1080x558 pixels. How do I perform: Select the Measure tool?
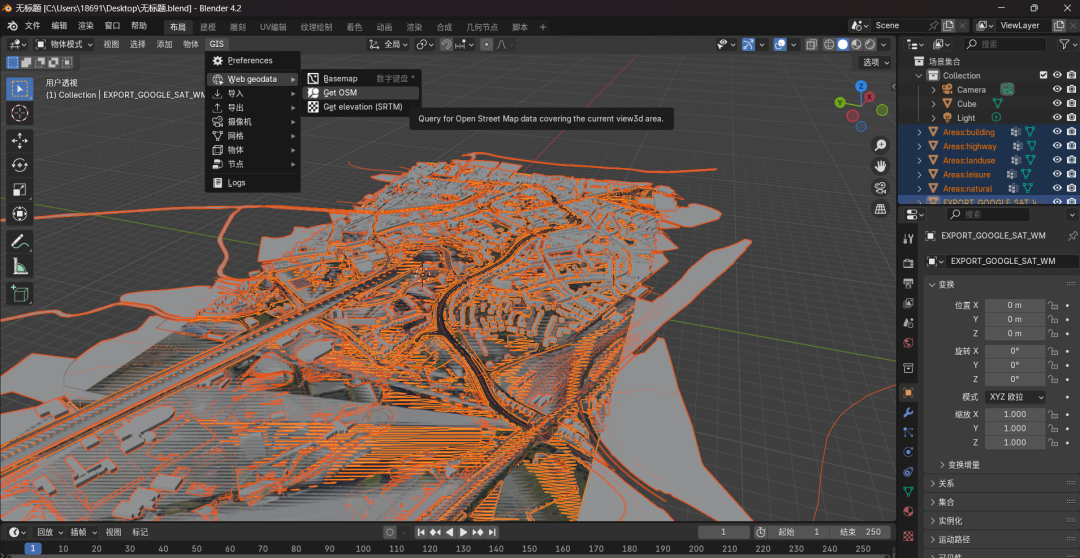pyautogui.click(x=19, y=266)
